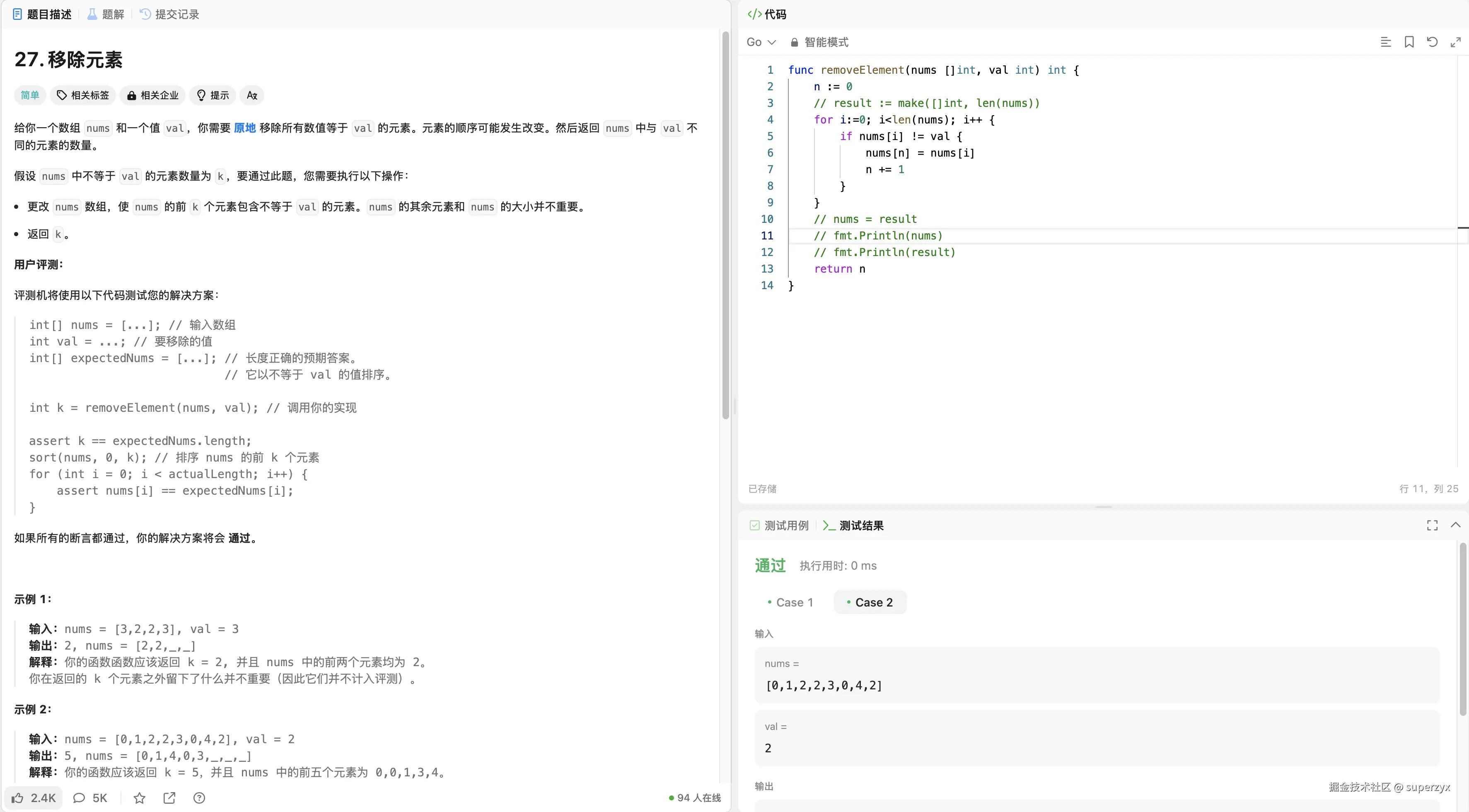Click the thumbs-up like icon showing 2.4K
The width and height of the screenshot is (1469, 812).
(18, 798)
